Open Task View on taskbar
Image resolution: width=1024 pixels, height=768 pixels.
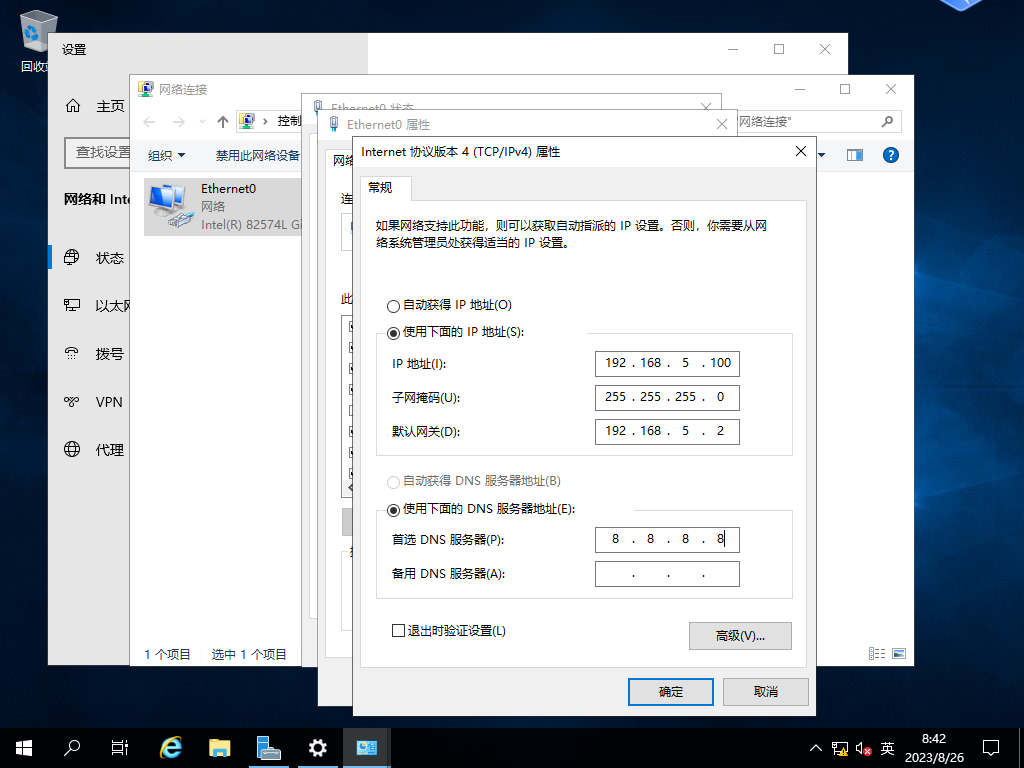point(120,747)
